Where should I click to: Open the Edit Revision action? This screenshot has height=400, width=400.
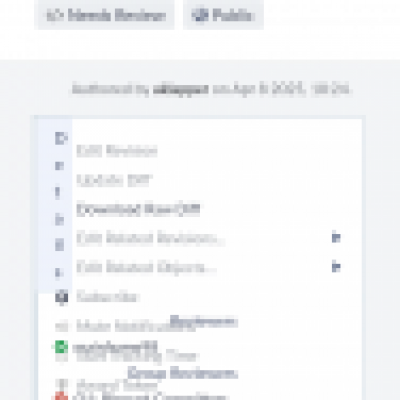coord(117,151)
